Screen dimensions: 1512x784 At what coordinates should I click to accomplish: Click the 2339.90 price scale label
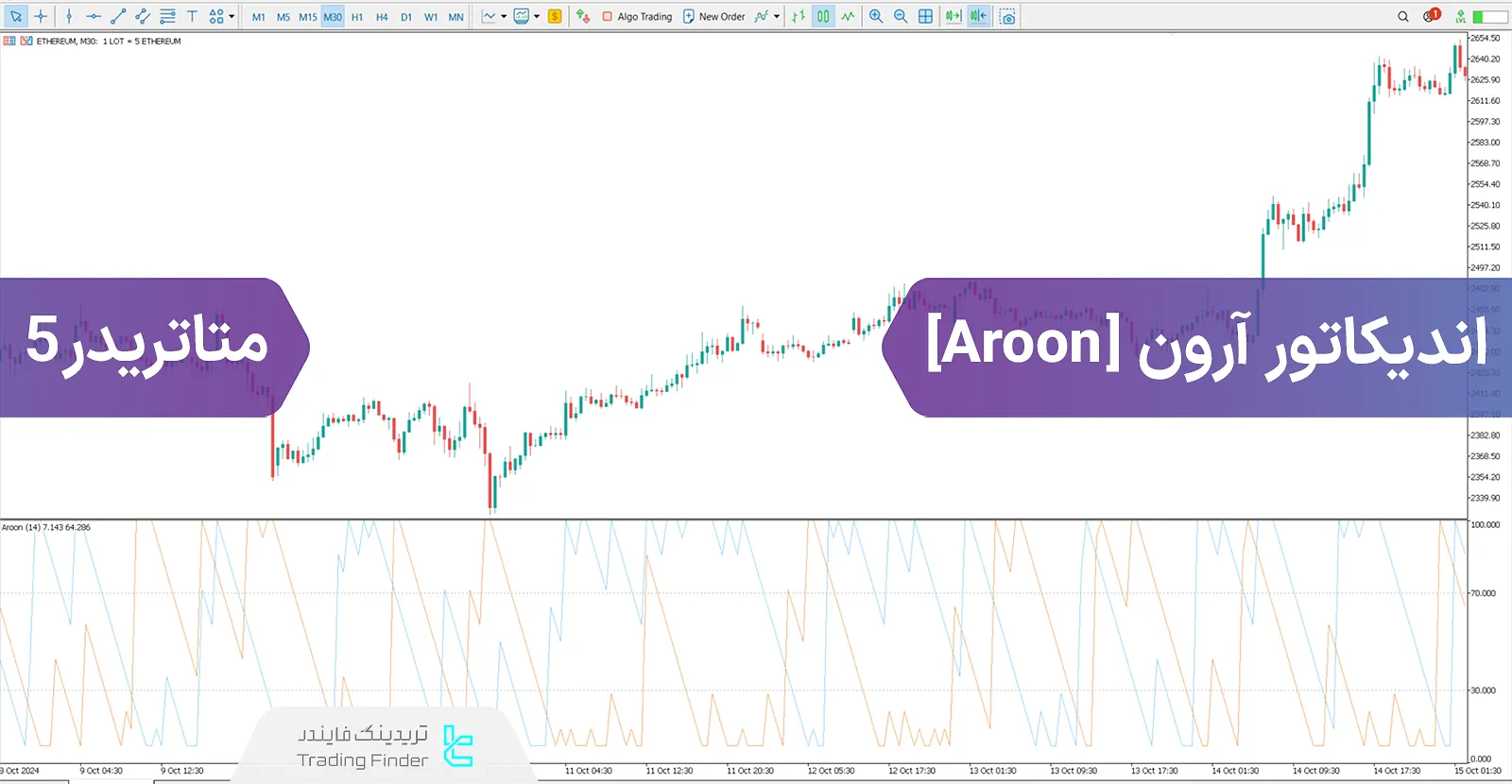1485,498
